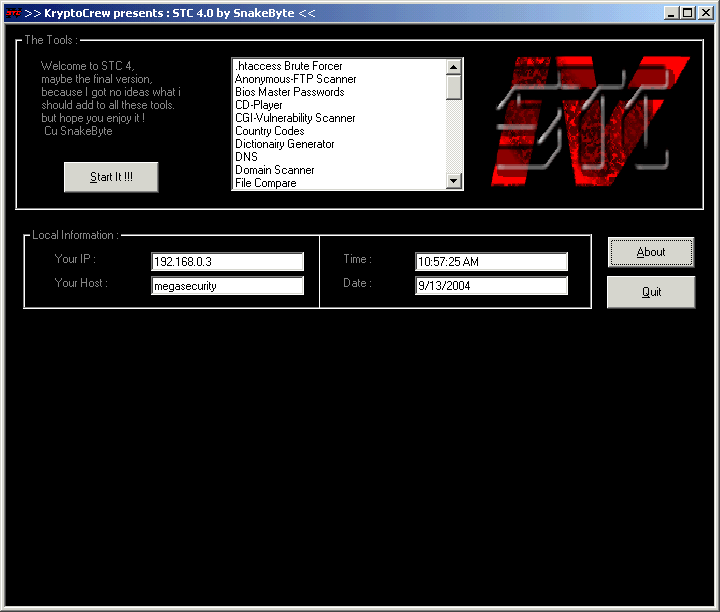Pick CGI-Vulnerability Scanner entry
The height and width of the screenshot is (612, 720).
click(x=295, y=118)
